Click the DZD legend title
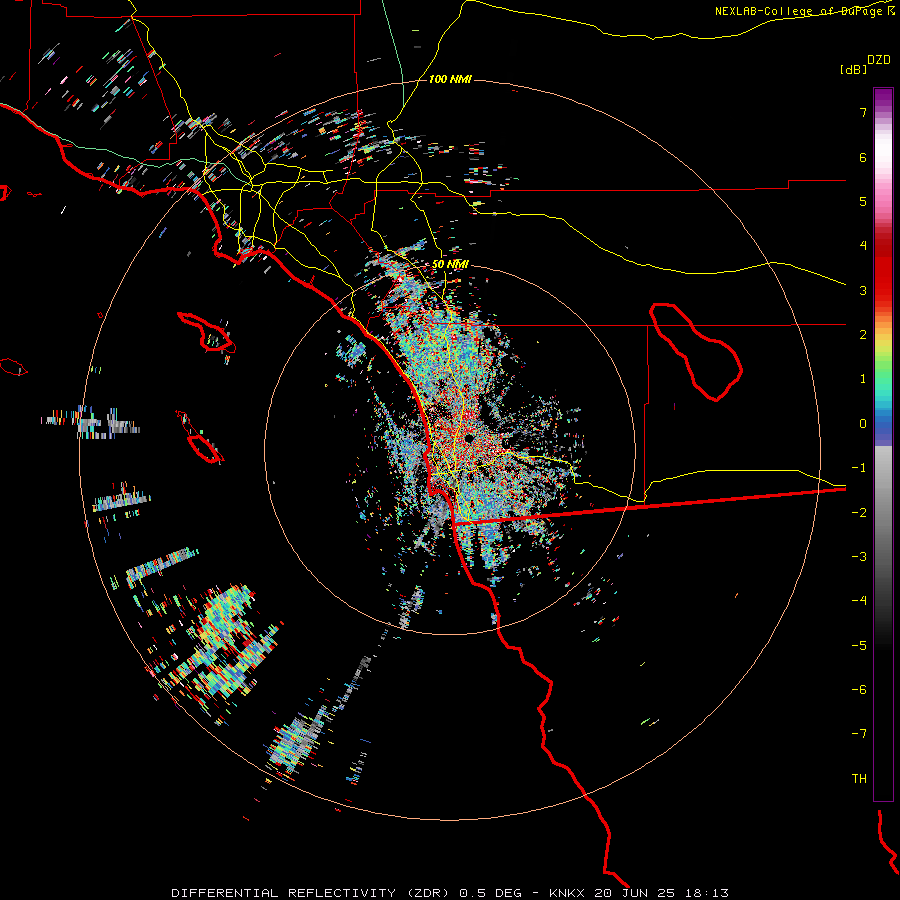900x900 pixels. coord(879,60)
